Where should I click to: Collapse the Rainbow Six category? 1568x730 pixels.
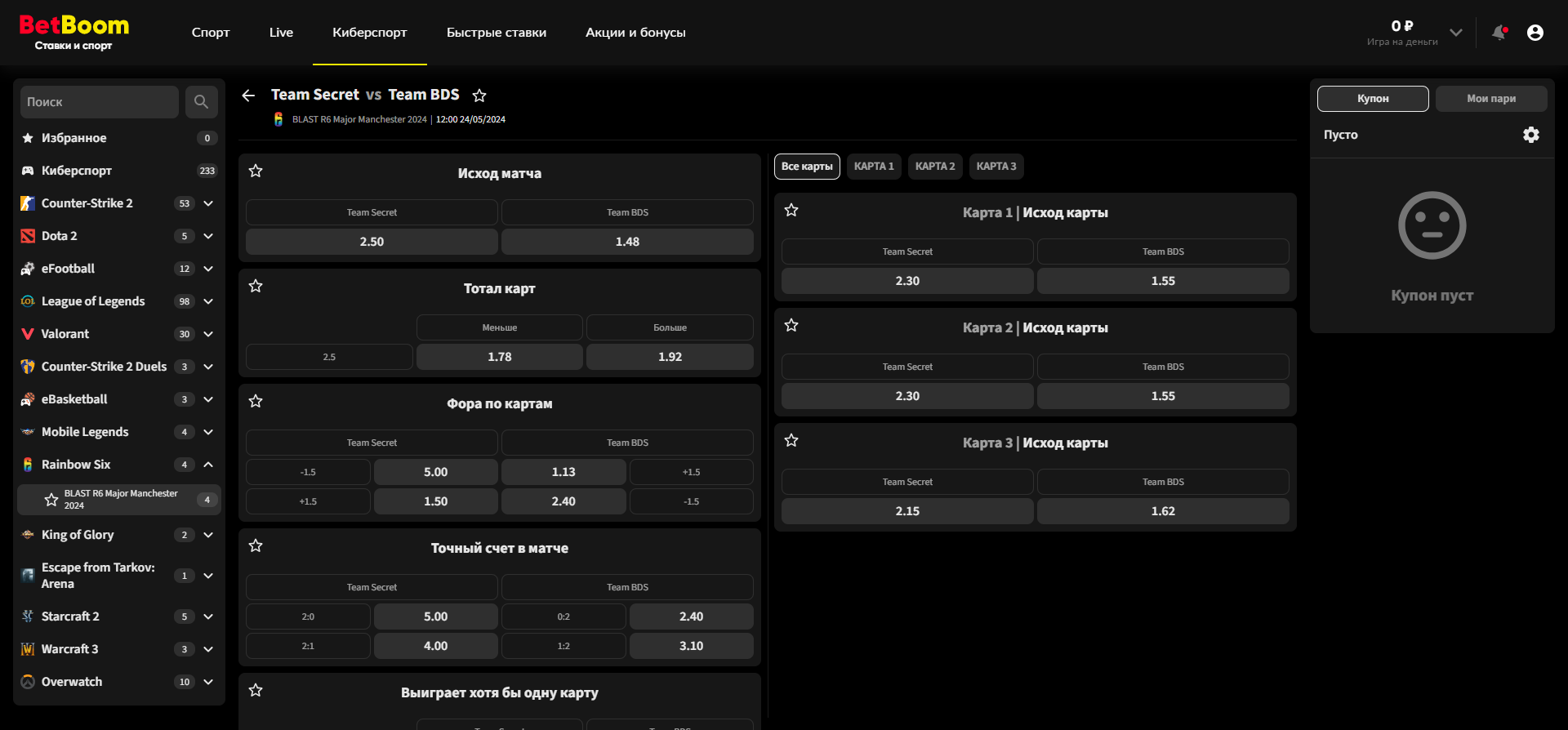pos(208,465)
